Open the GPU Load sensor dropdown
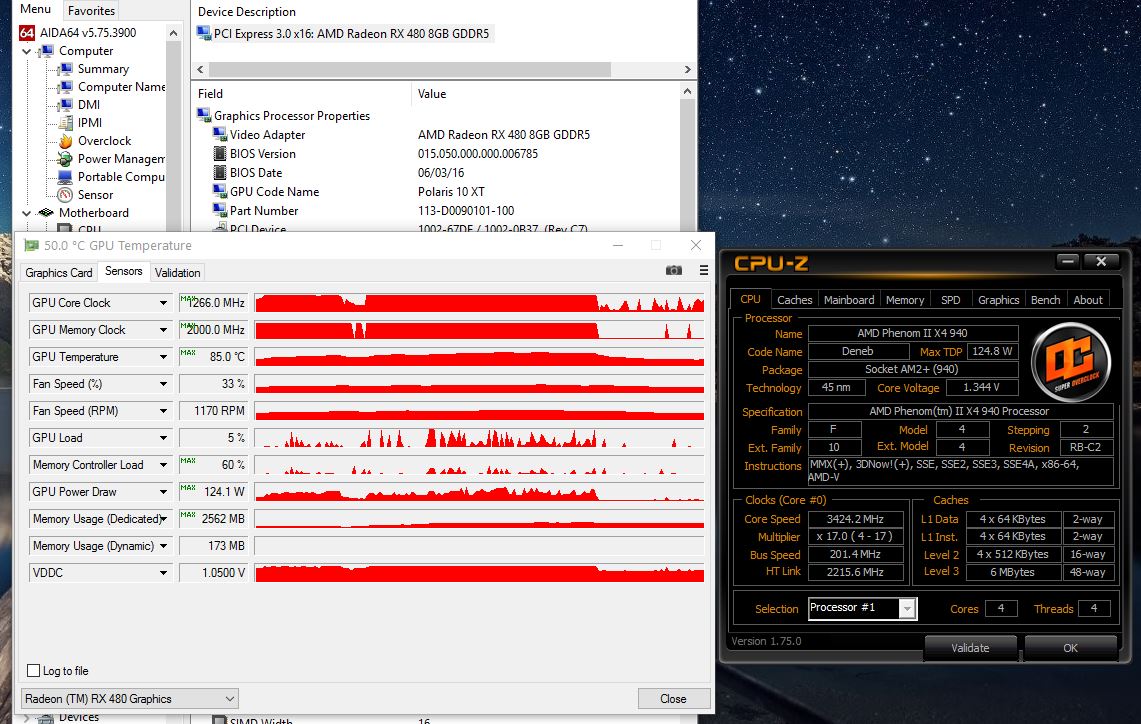Screen dimensions: 1141x724 tap(164, 437)
